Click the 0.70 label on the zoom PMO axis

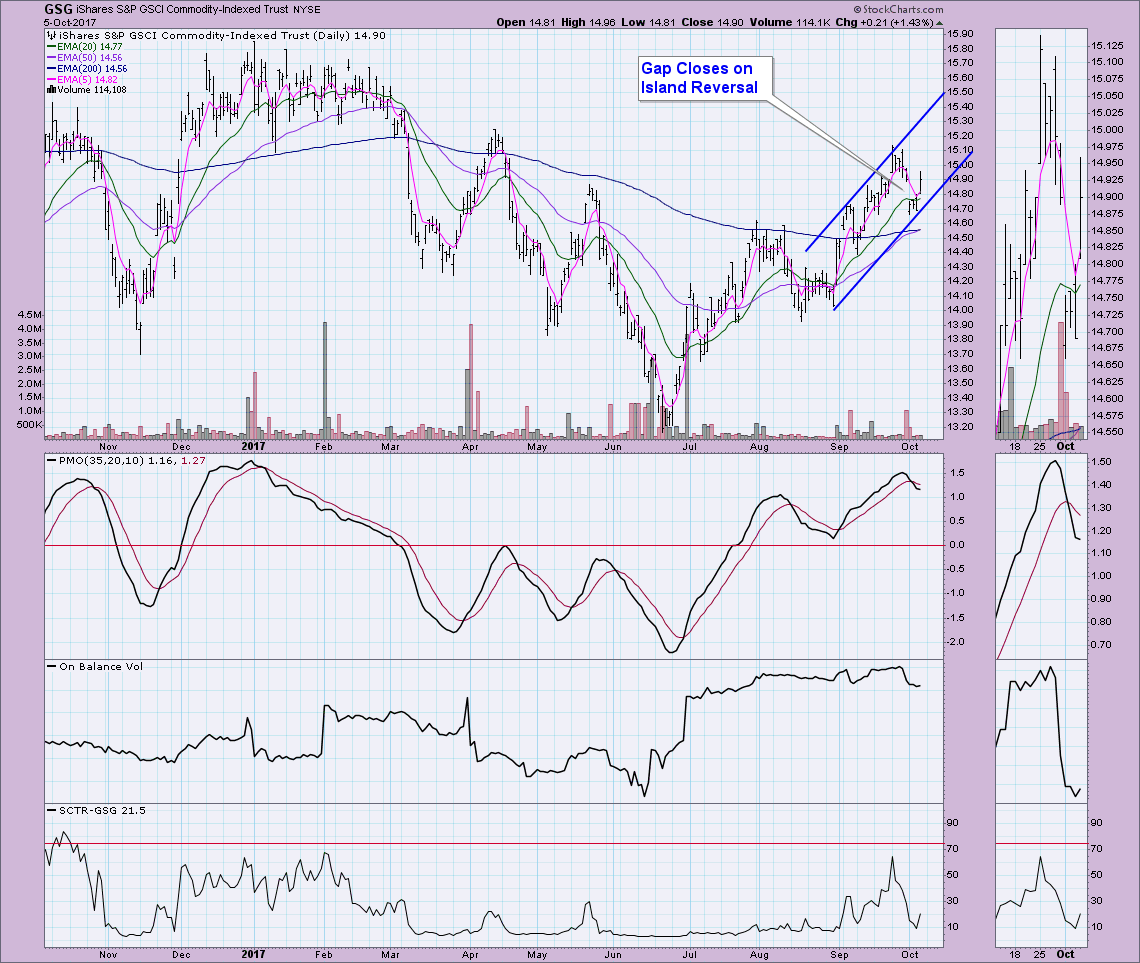click(1101, 645)
